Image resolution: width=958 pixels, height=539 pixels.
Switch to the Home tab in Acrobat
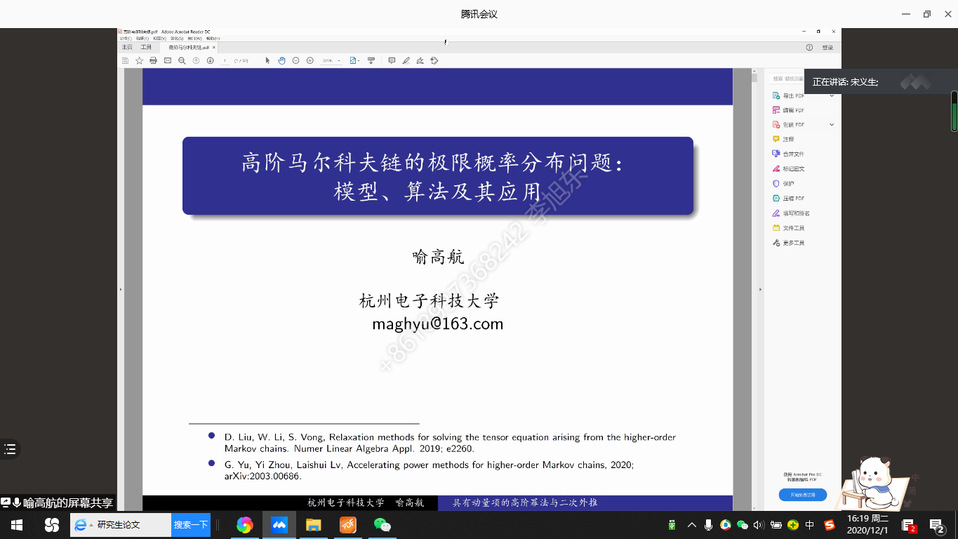click(x=127, y=47)
